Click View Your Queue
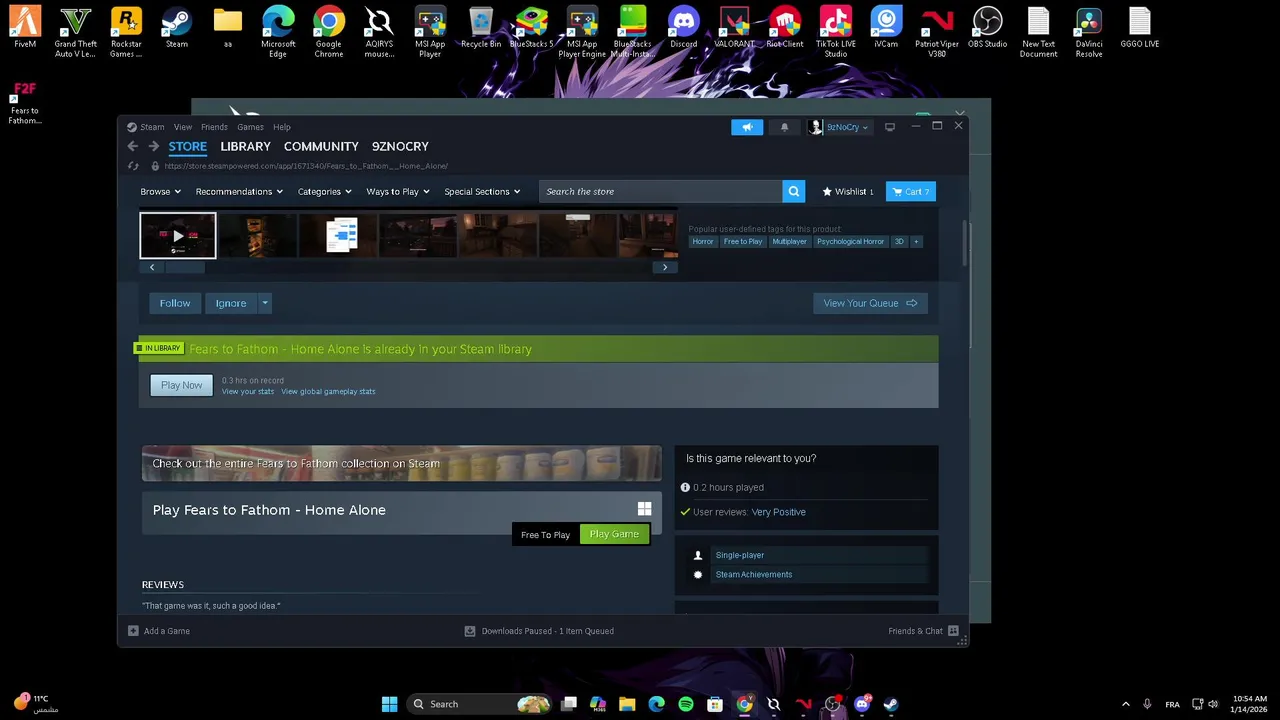Image resolution: width=1280 pixels, height=720 pixels. pos(870,303)
